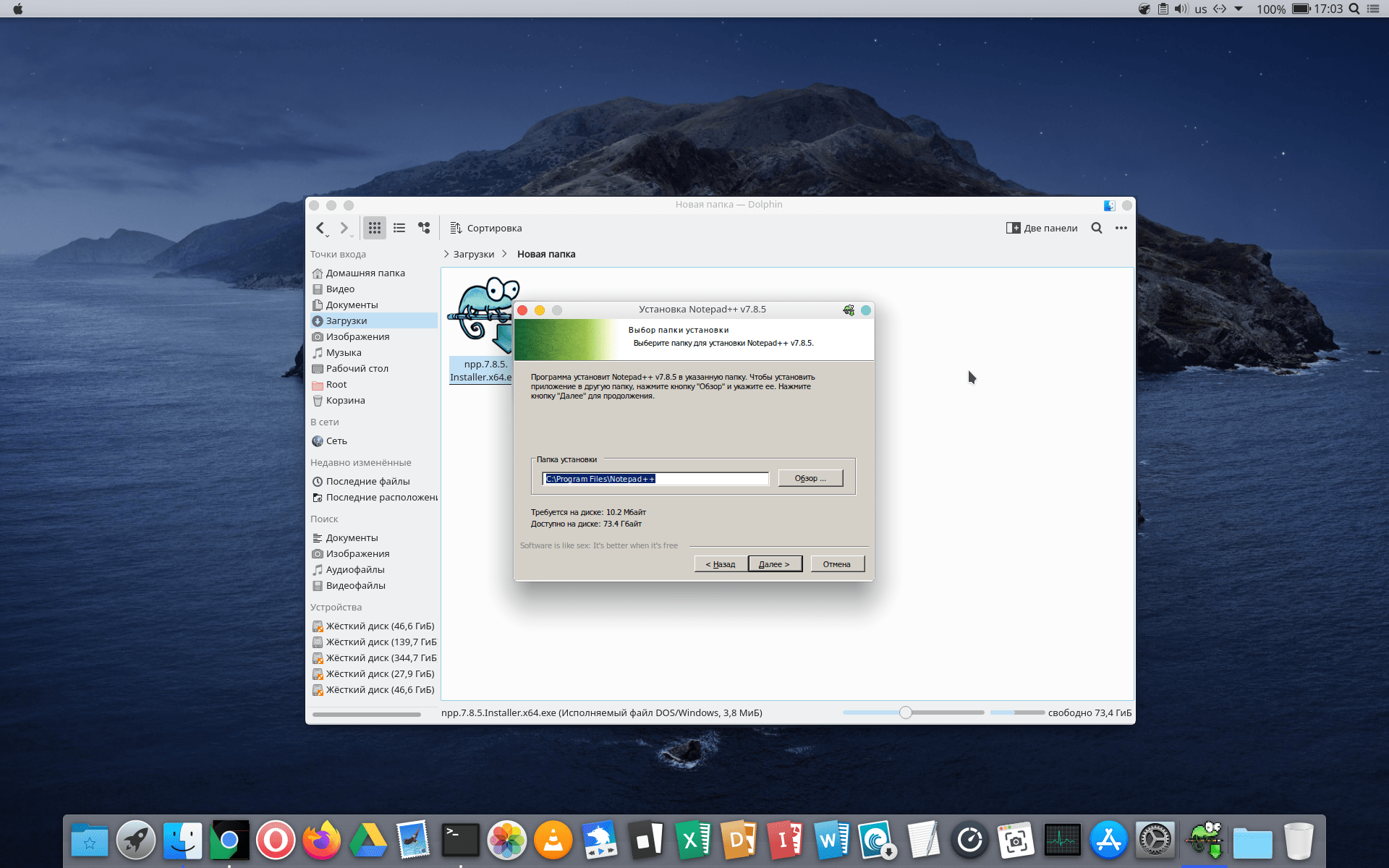Open the Dolphin three-dots menu
Screen dimensions: 1389x868
(x=1121, y=228)
